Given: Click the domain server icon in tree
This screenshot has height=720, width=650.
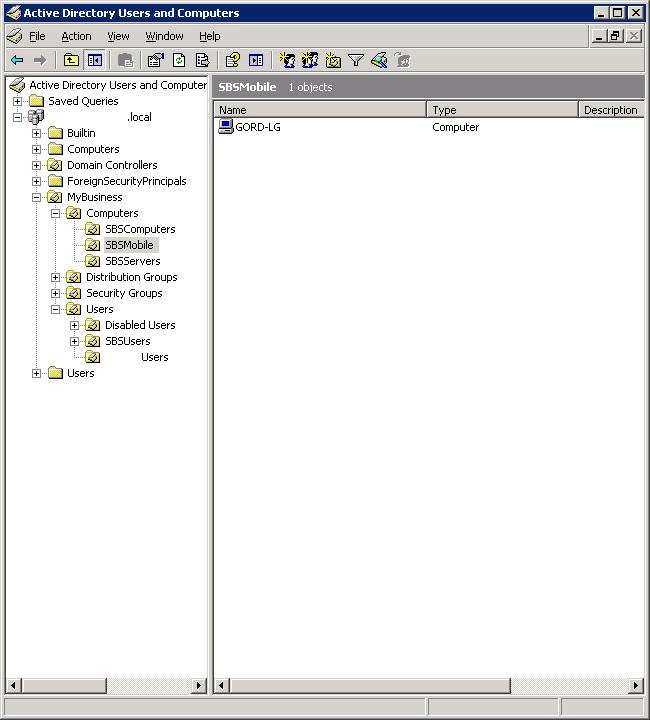Looking at the screenshot, I should pos(36,117).
